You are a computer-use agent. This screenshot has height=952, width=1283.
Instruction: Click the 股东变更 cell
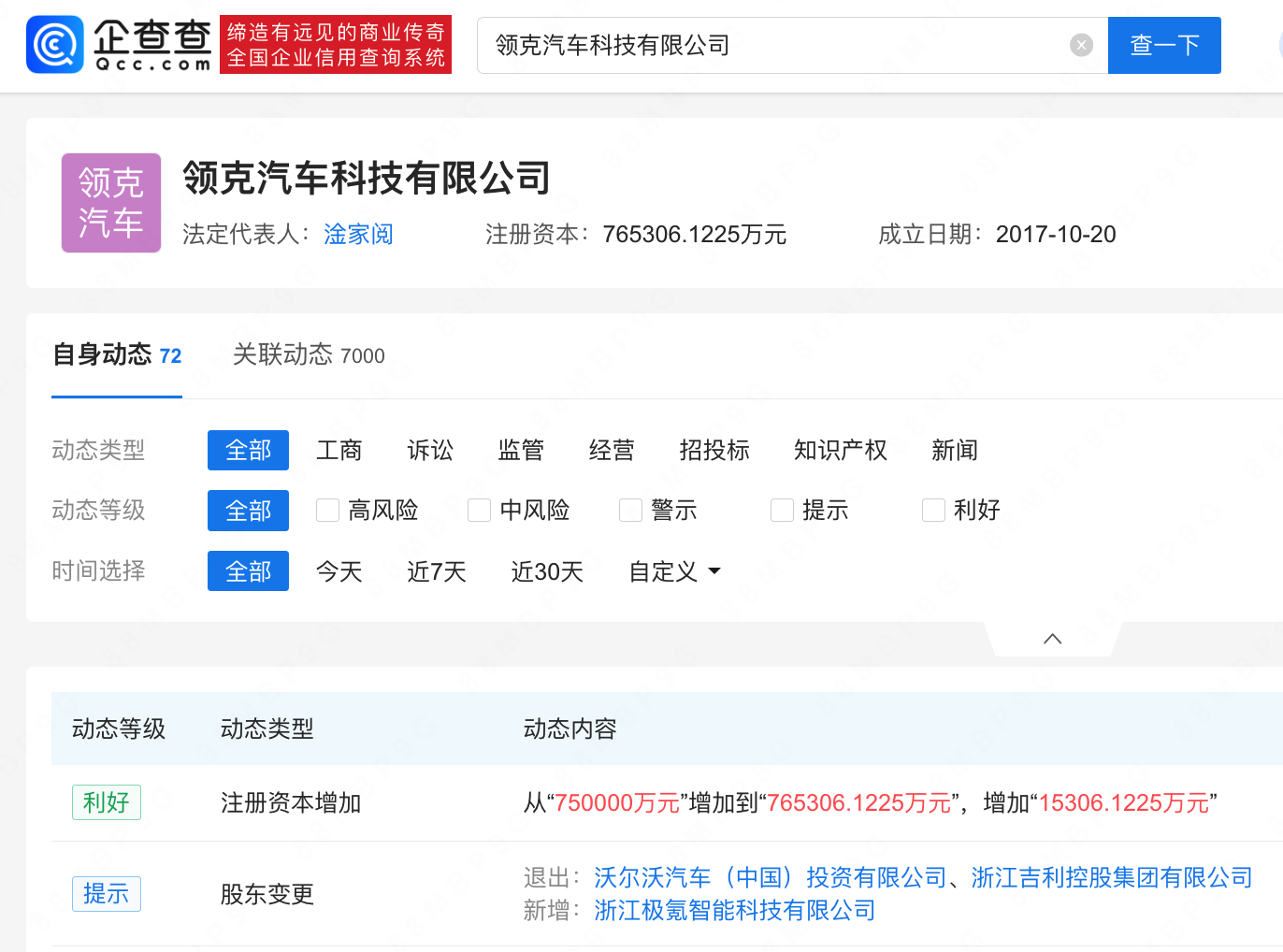[267, 894]
